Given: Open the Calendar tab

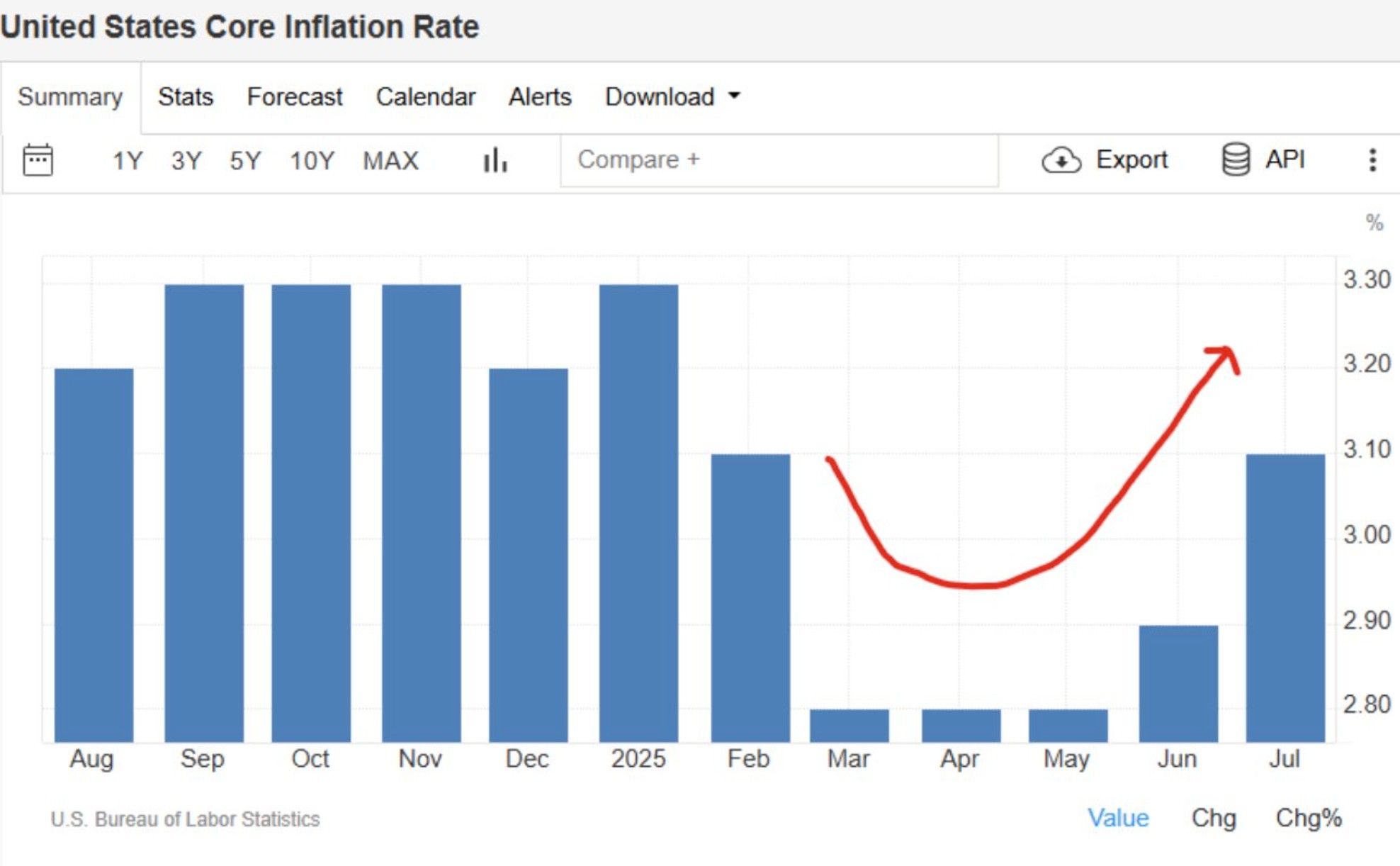Looking at the screenshot, I should (x=426, y=96).
